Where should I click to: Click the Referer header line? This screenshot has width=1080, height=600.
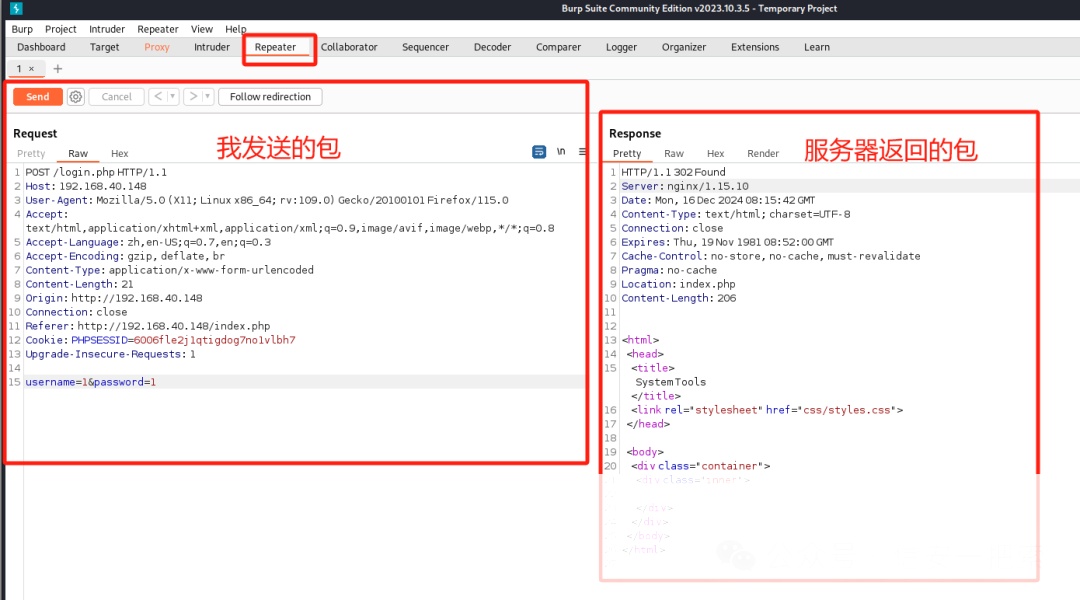click(x=148, y=326)
